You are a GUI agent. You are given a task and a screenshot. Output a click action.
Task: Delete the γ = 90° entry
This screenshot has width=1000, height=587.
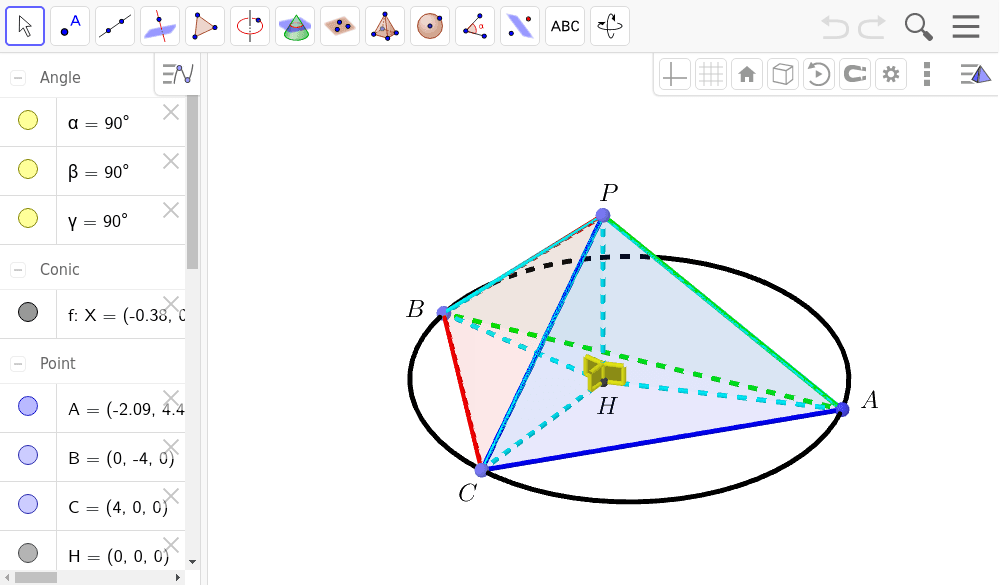pos(171,211)
